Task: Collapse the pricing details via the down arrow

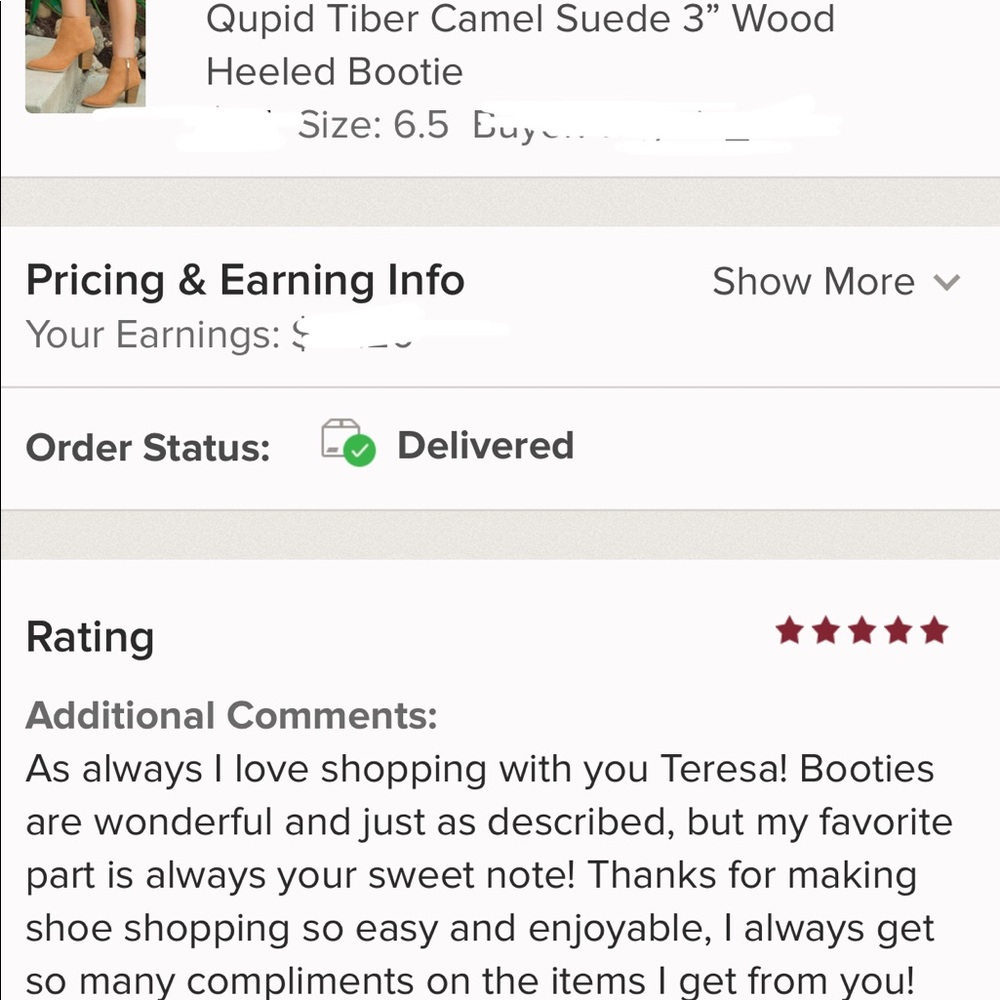Action: point(947,284)
